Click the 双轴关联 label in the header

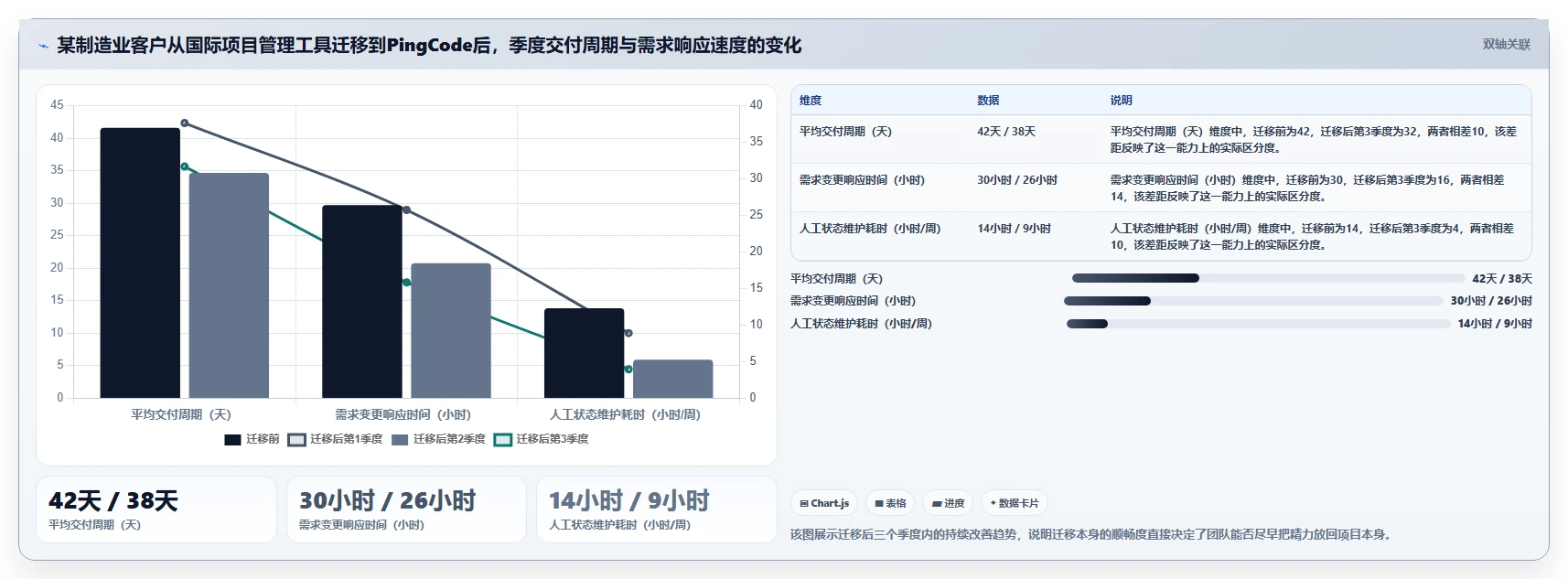1506,45
